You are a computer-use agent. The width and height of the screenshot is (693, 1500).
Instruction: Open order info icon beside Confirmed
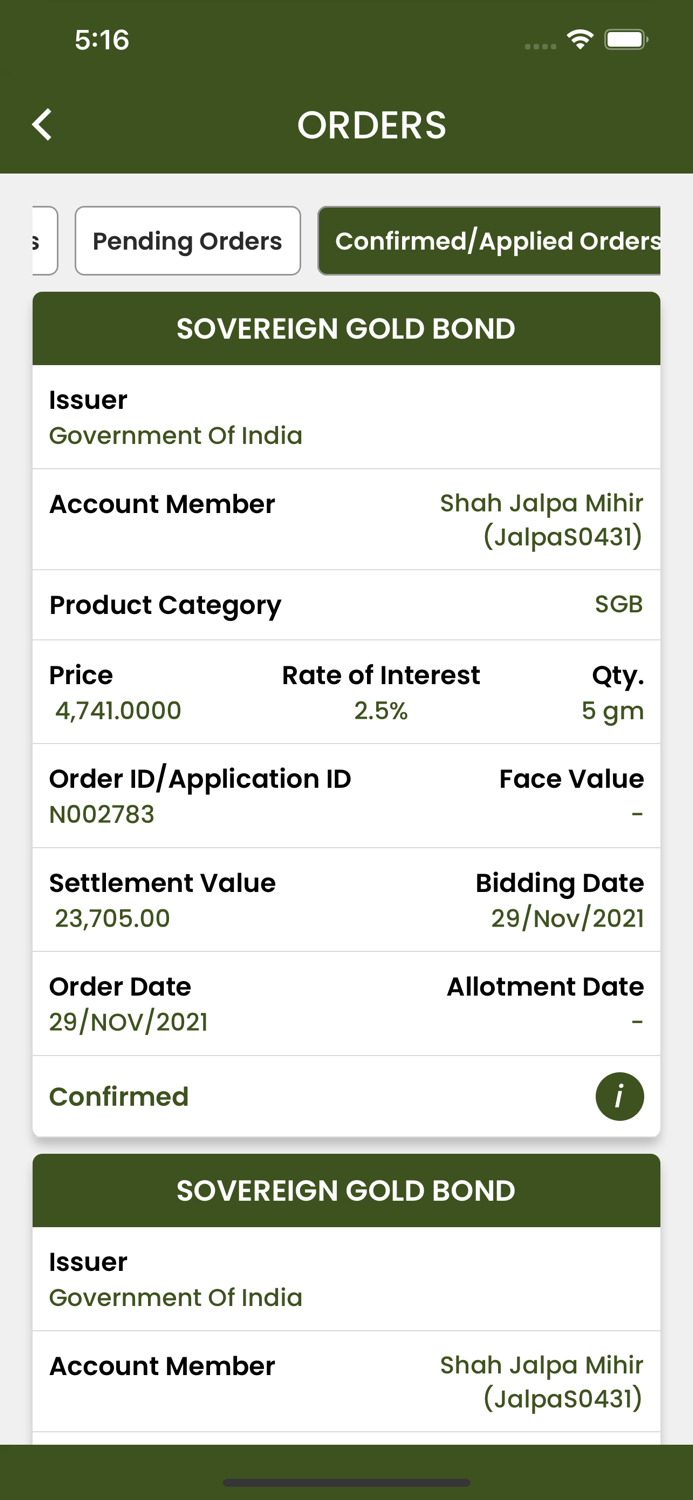coord(619,1097)
